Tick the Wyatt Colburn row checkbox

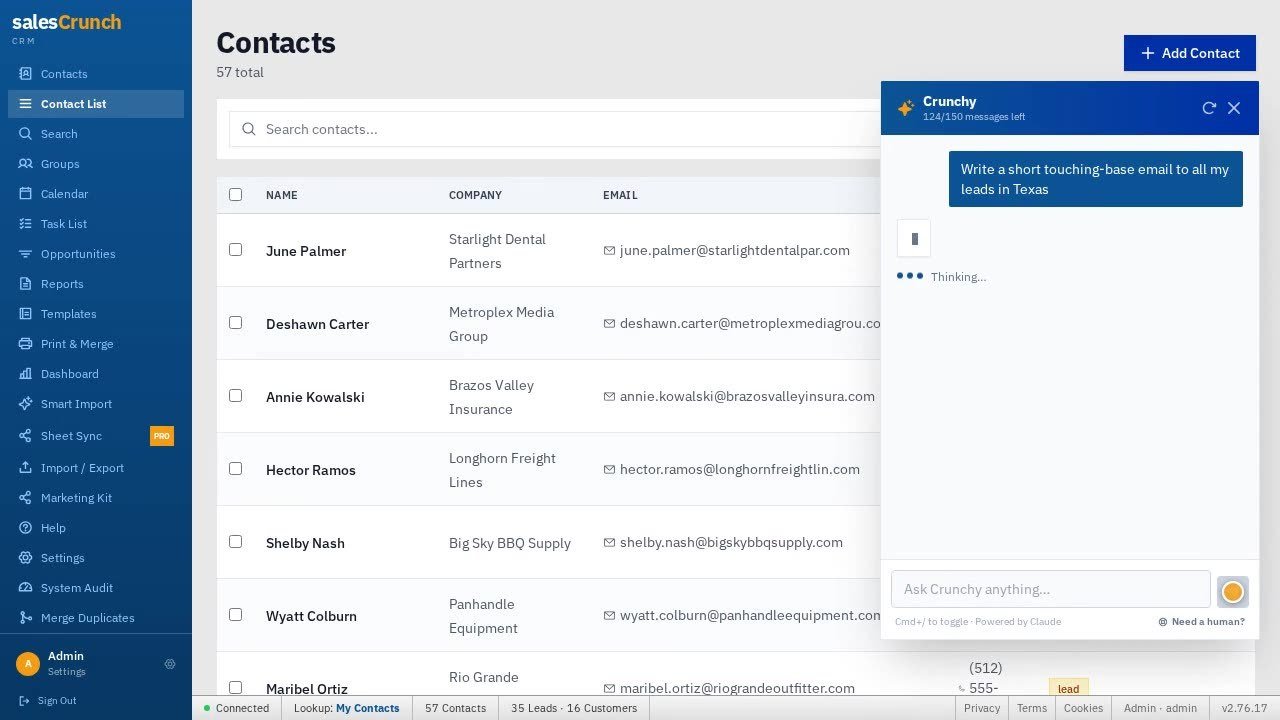pyautogui.click(x=235, y=615)
